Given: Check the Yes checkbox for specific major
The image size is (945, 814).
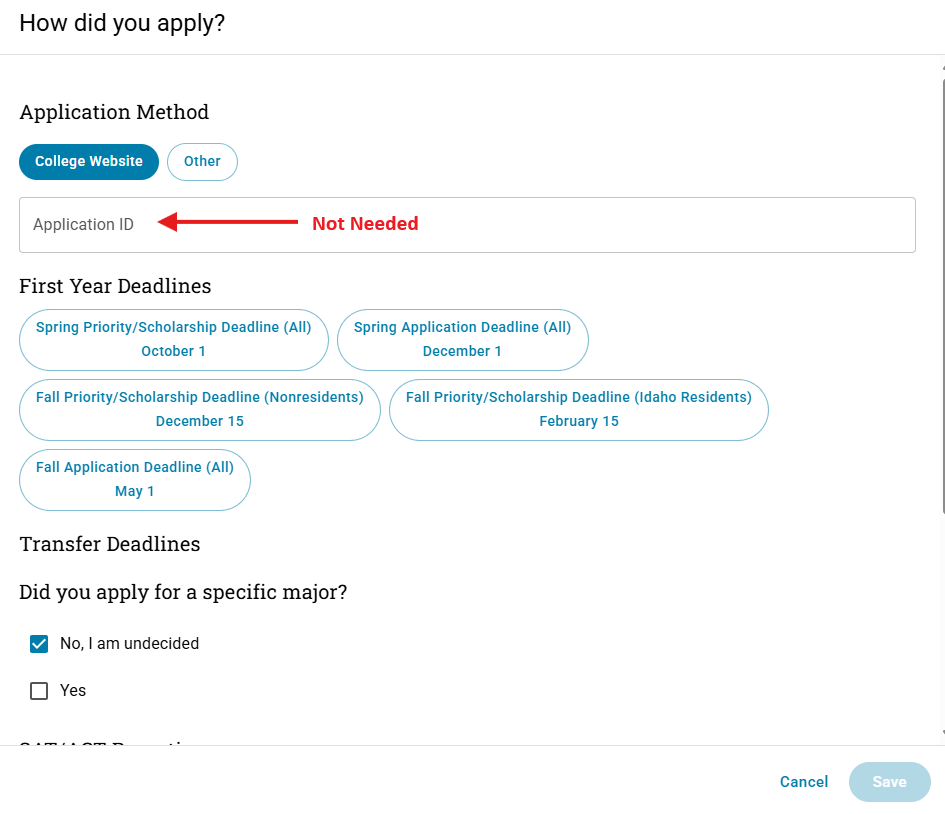Looking at the screenshot, I should click(39, 691).
